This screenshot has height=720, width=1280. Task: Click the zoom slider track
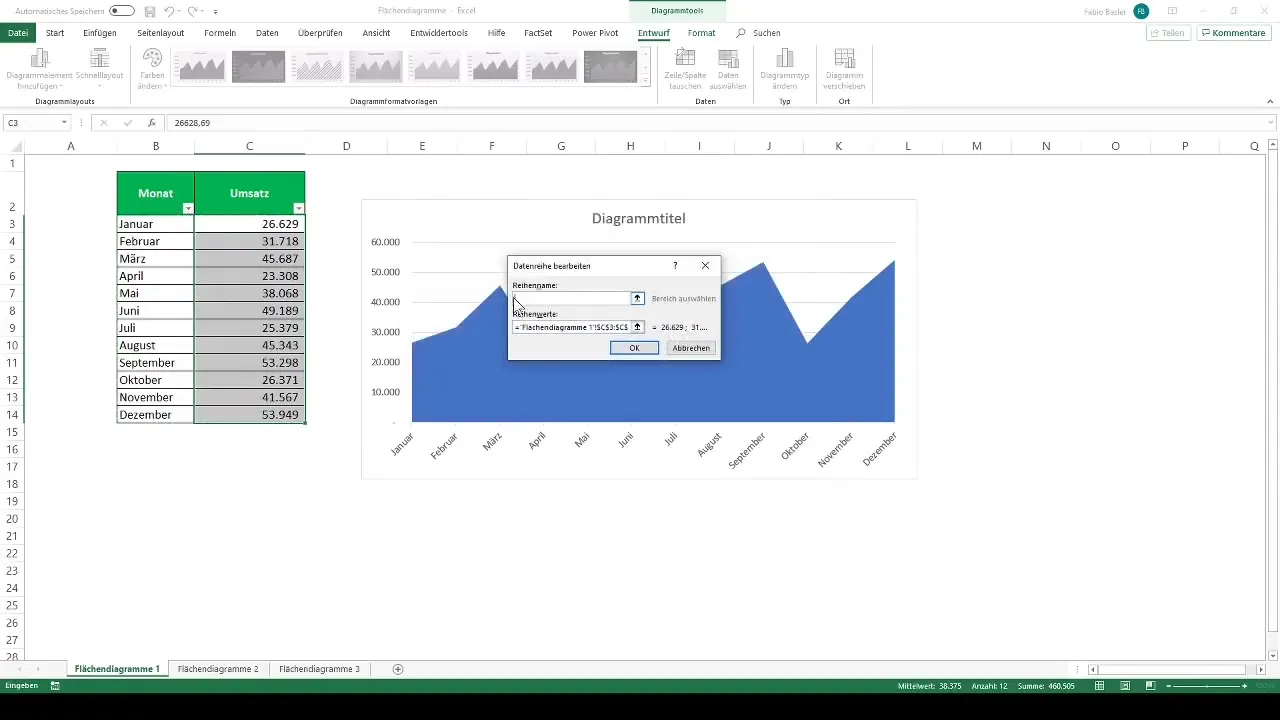(1207, 686)
